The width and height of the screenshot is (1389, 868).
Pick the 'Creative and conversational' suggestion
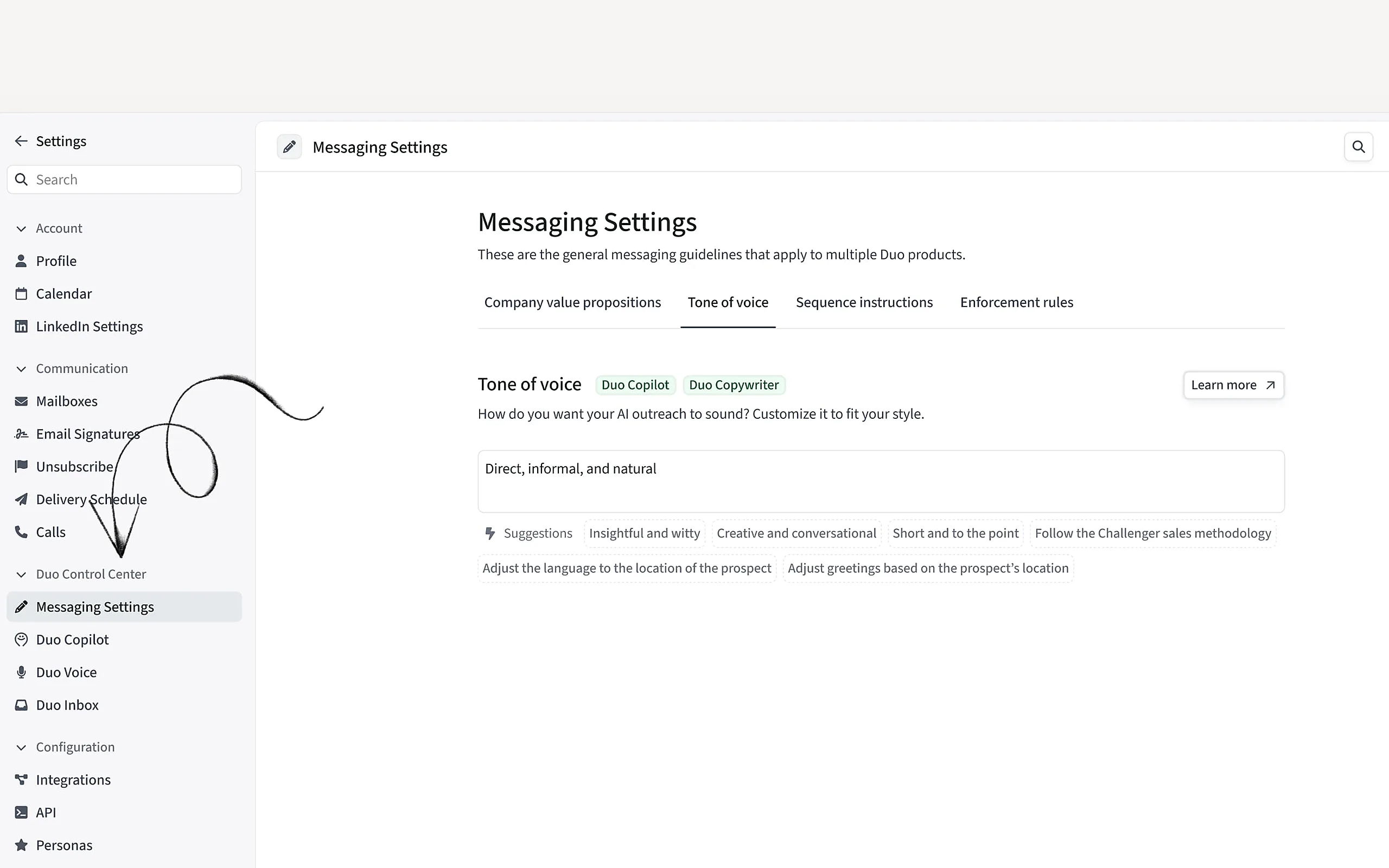796,533
